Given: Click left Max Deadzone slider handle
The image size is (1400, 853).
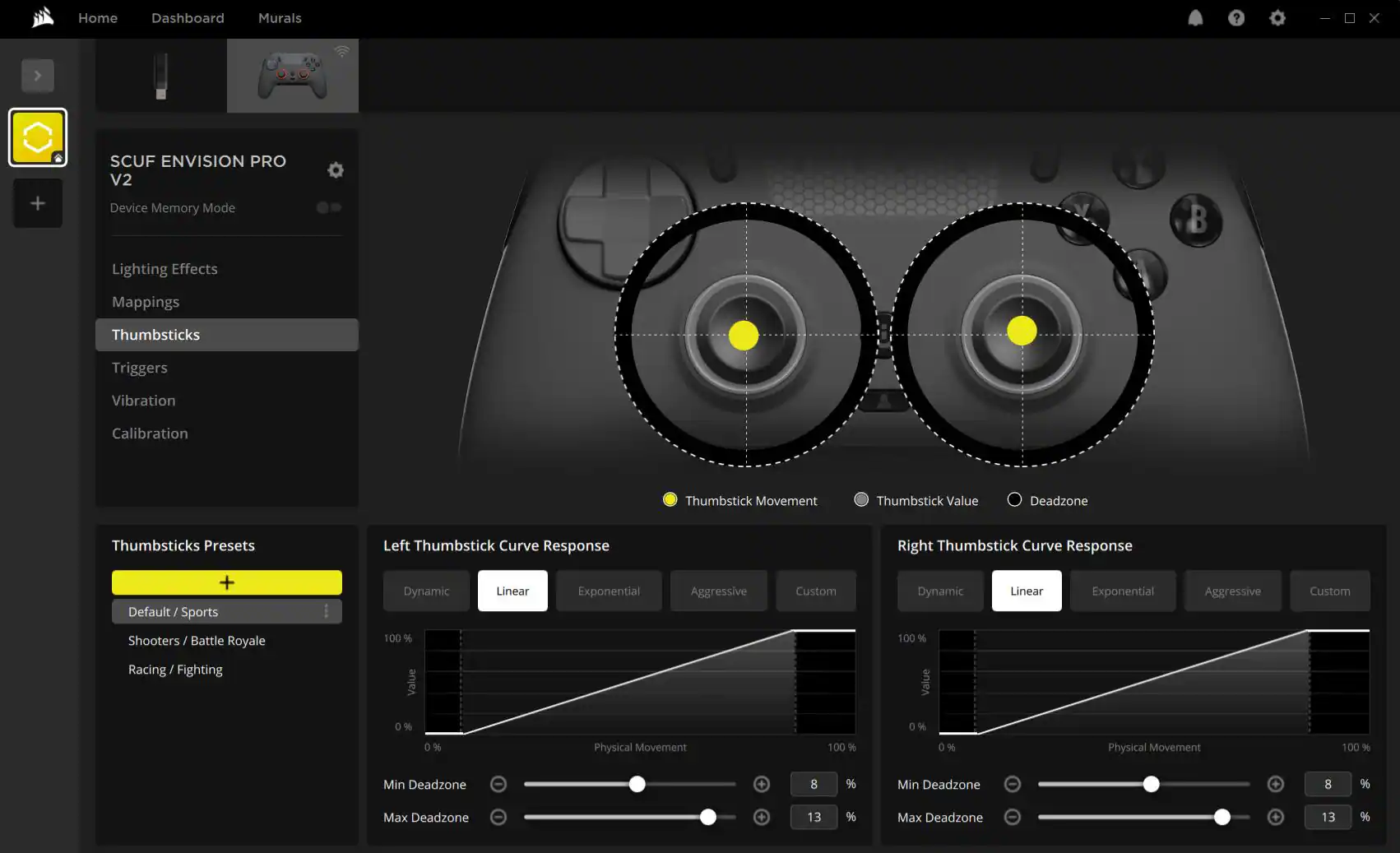Looking at the screenshot, I should coord(708,818).
